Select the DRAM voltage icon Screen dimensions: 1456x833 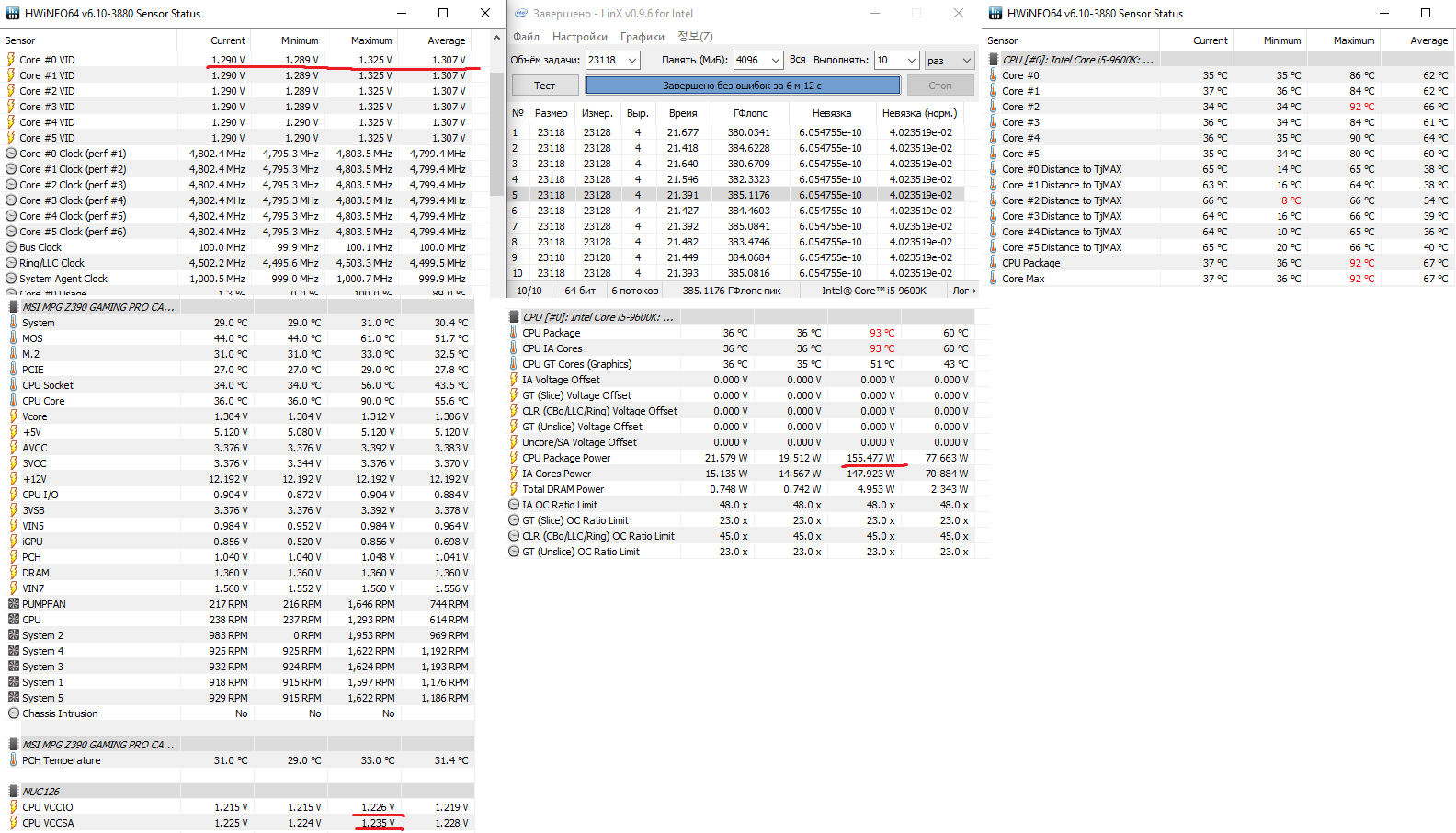(13, 573)
